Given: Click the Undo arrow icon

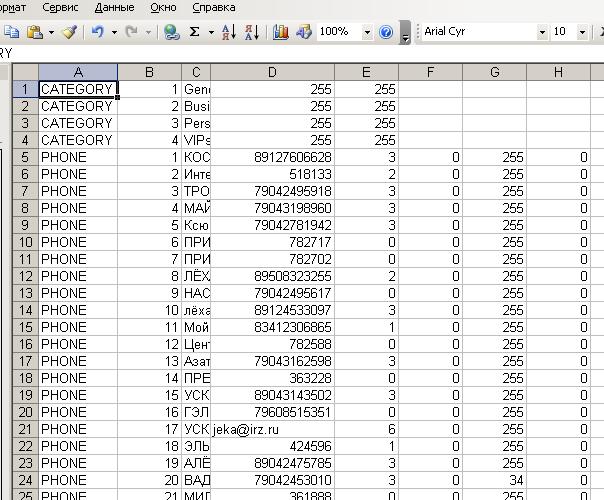Looking at the screenshot, I should pyautogui.click(x=97, y=32).
